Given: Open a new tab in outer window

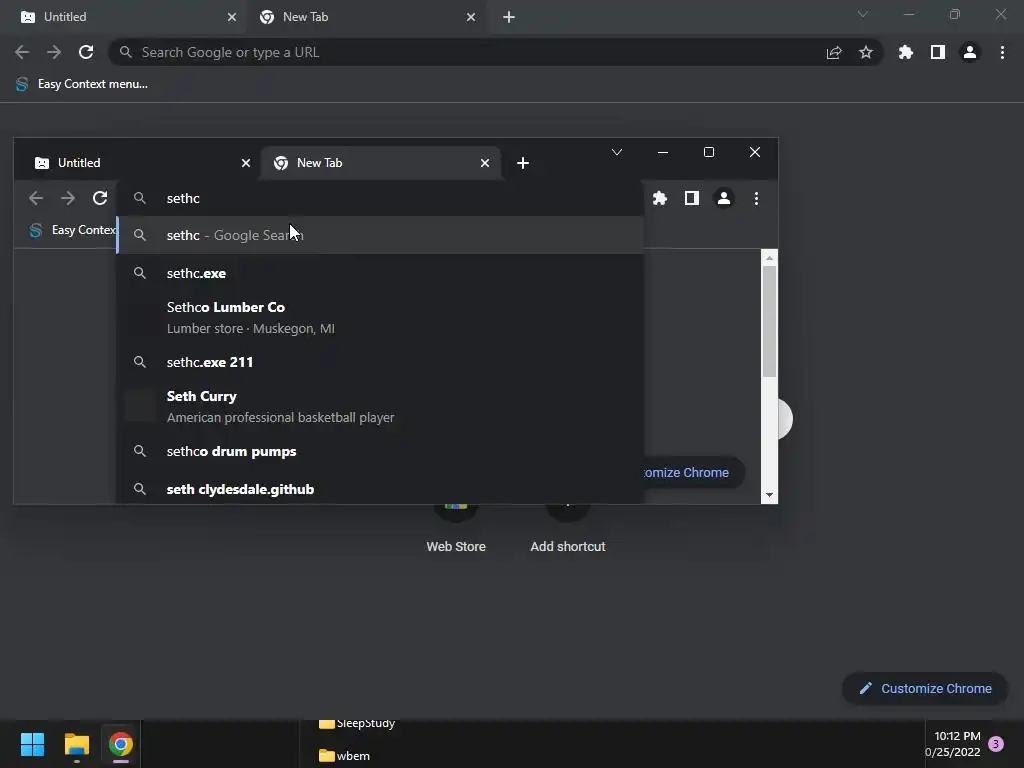Looking at the screenshot, I should 509,17.
